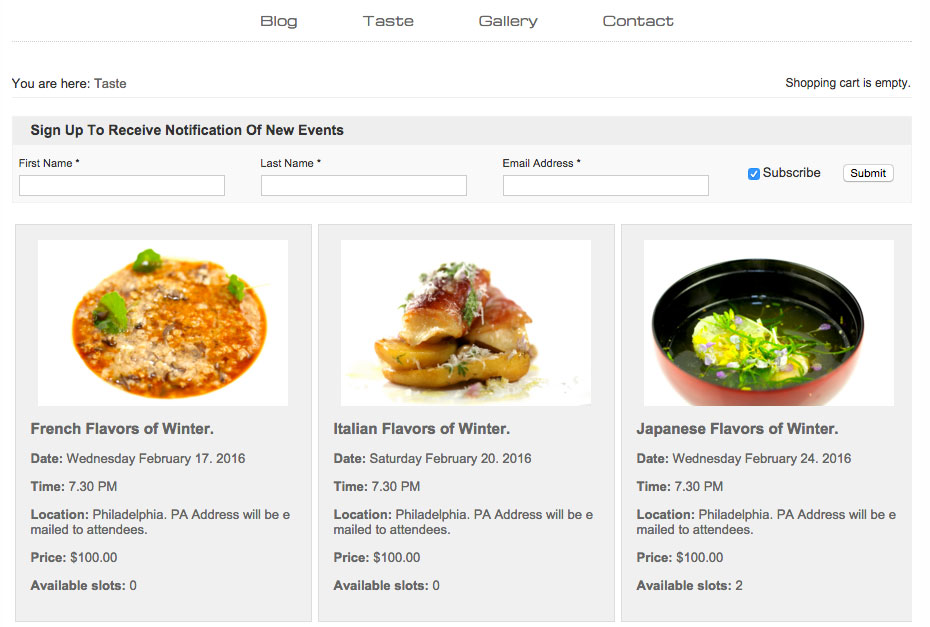
Task: Open the Japanese Flavors of Winter title
Action: point(737,429)
